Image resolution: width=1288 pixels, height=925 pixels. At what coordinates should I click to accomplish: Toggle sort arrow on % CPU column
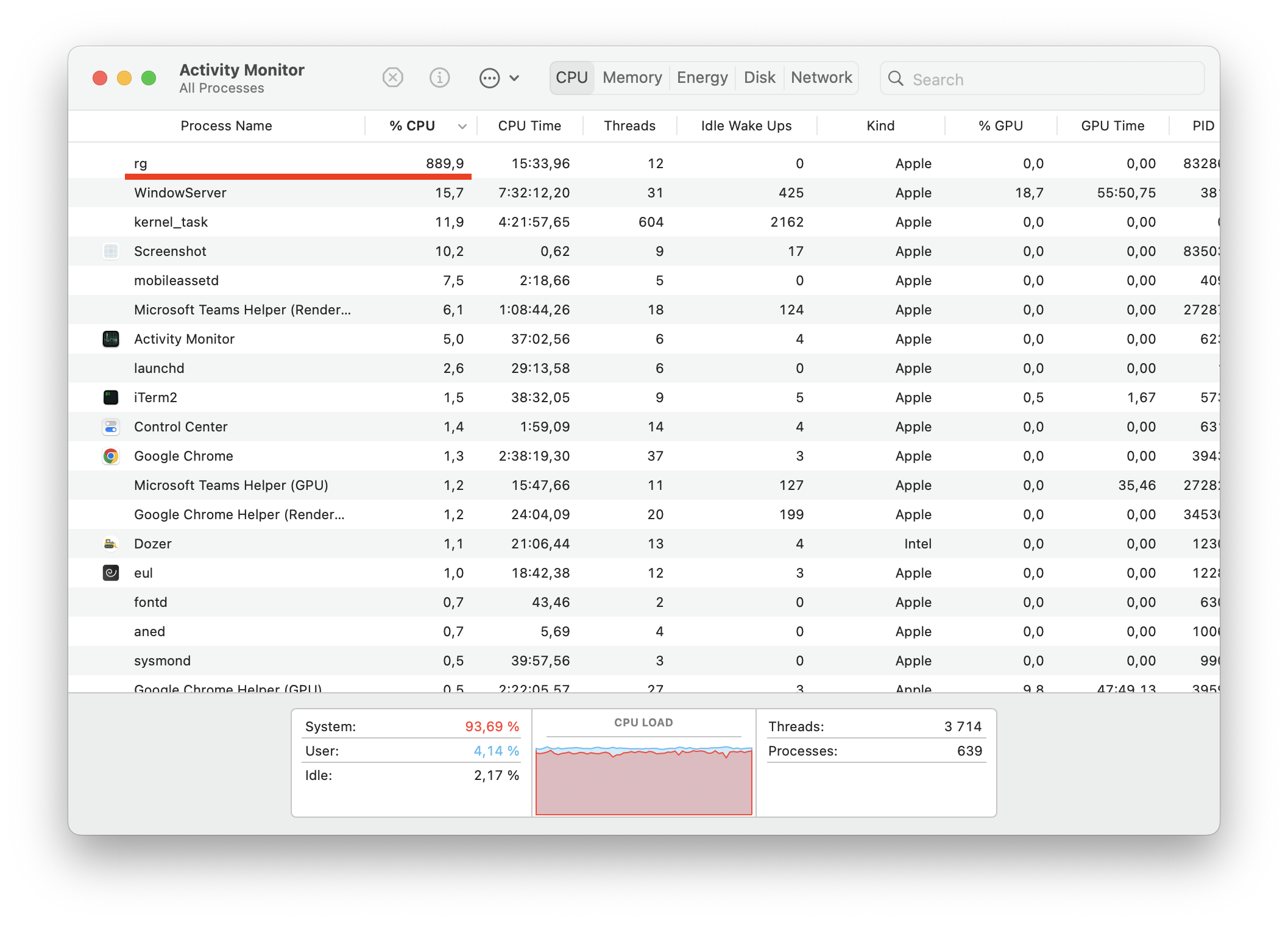pyautogui.click(x=462, y=126)
